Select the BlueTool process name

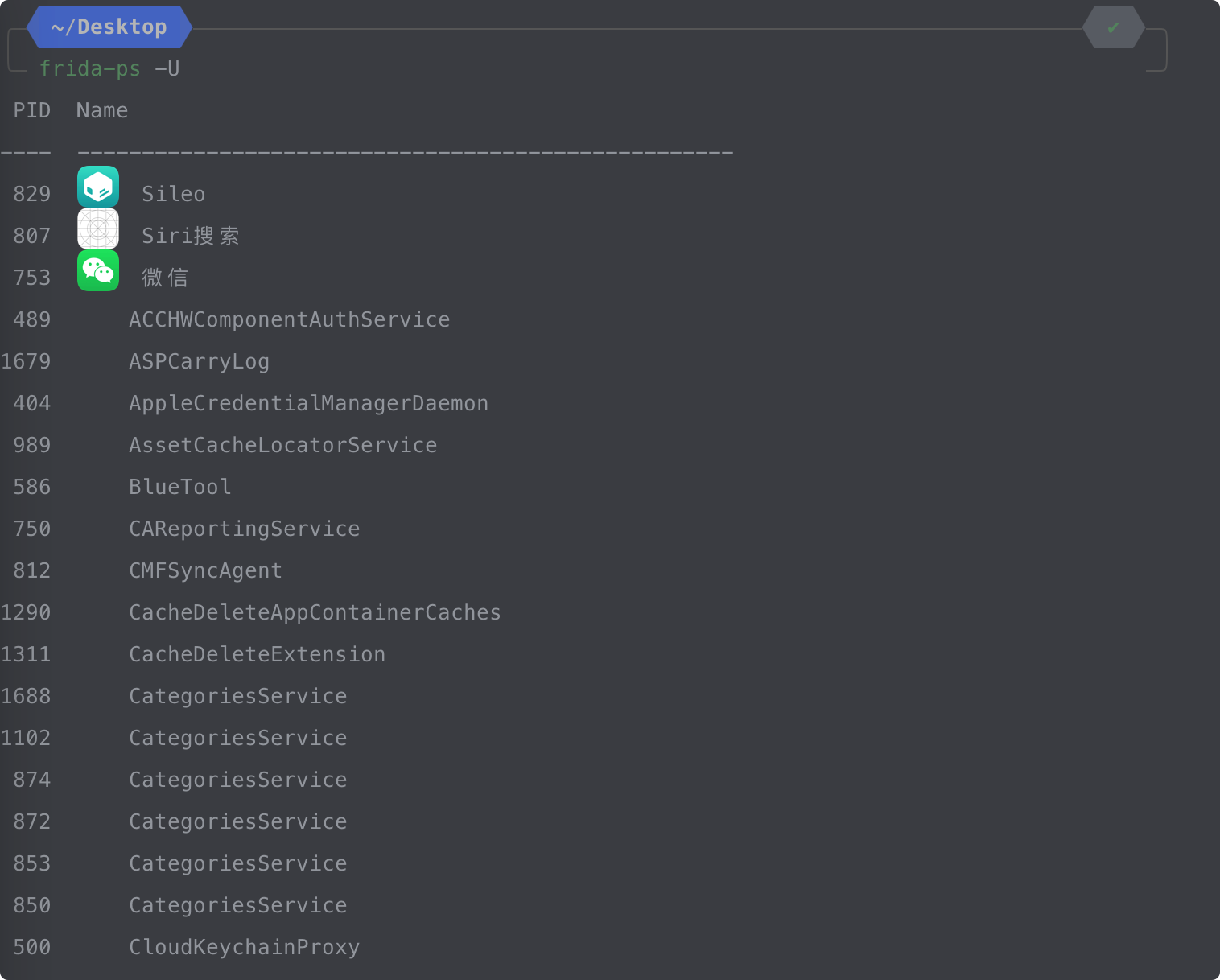point(180,487)
